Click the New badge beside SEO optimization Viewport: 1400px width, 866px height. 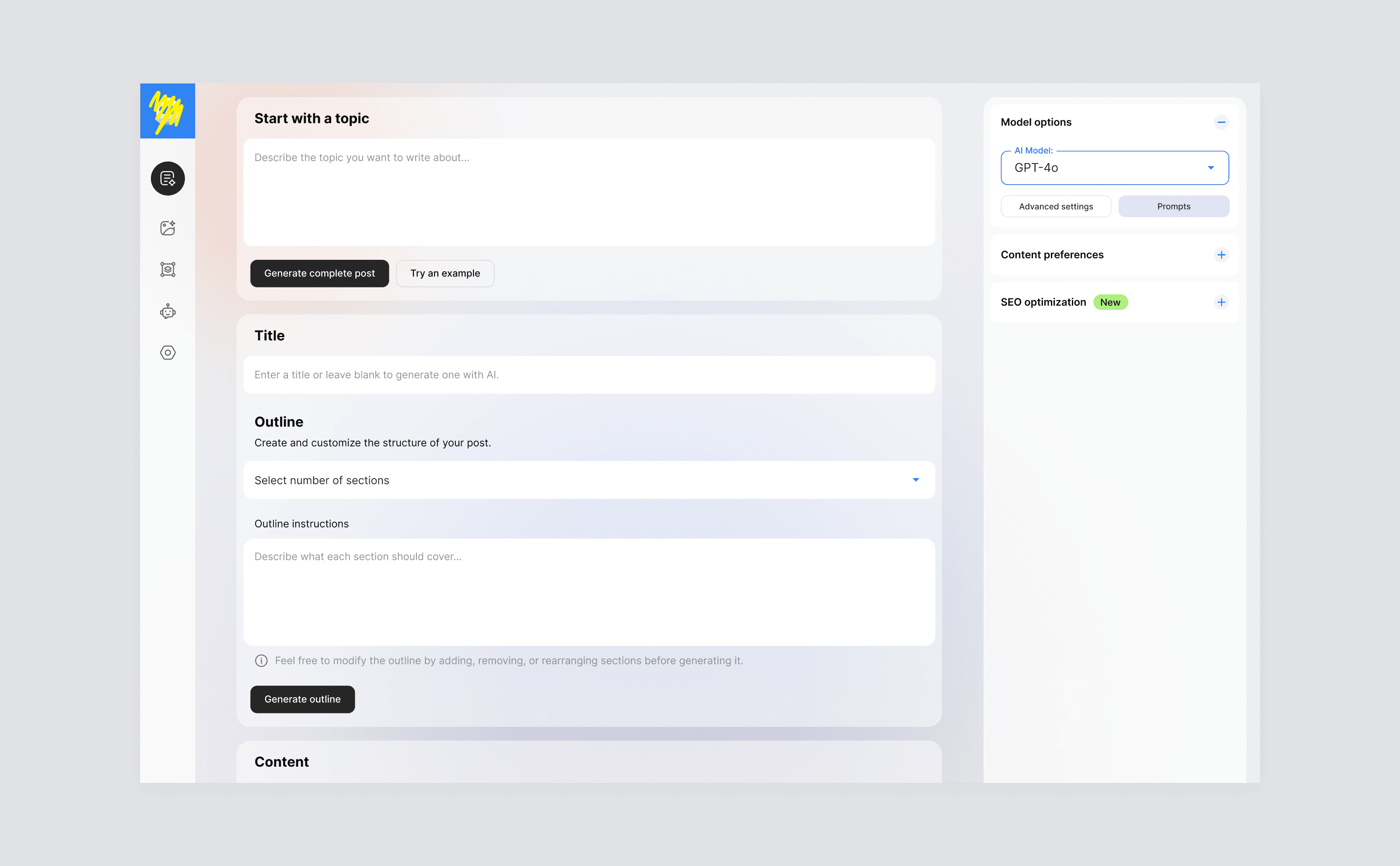(x=1109, y=302)
